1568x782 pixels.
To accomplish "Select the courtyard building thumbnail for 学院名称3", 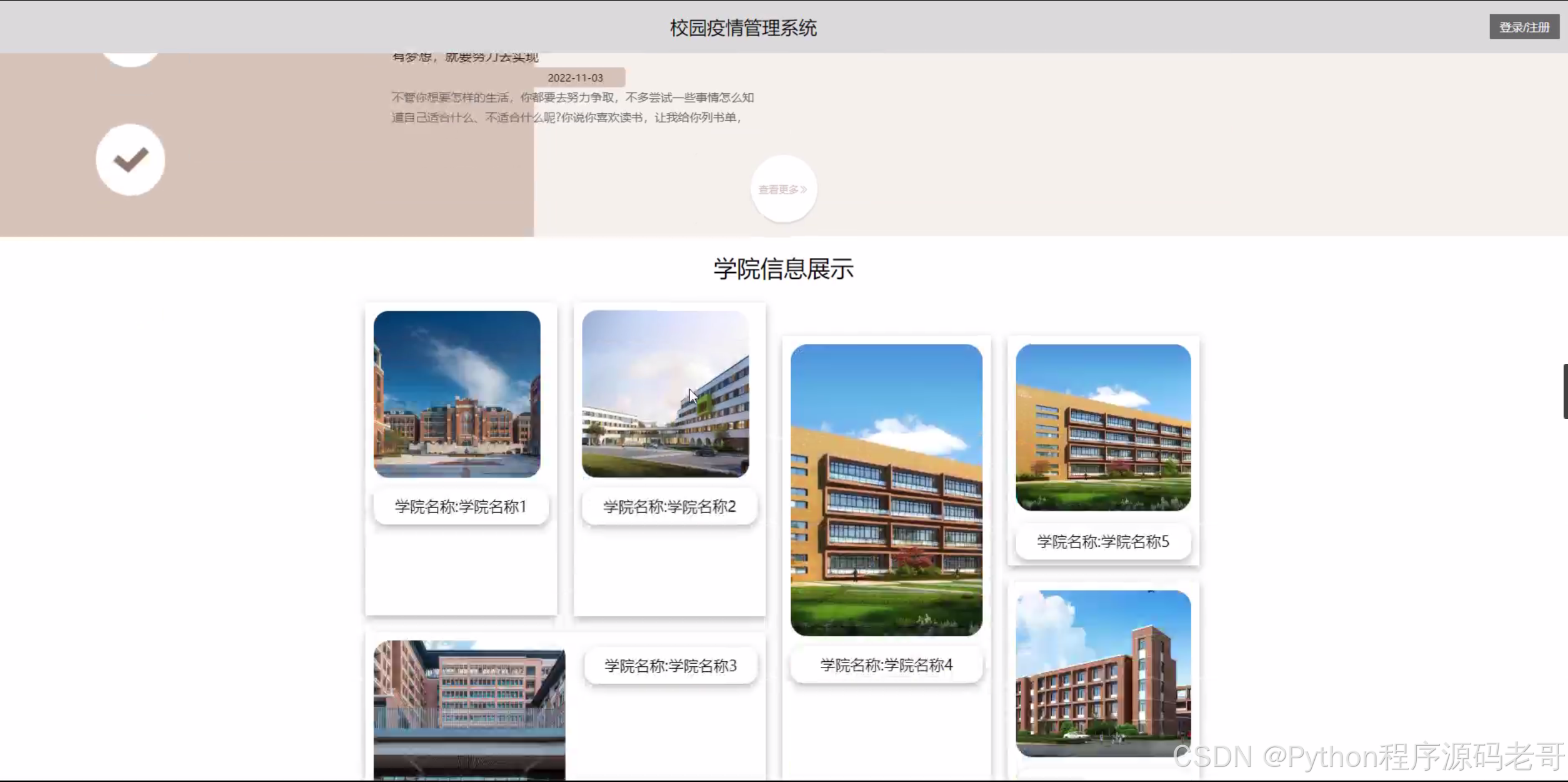I will pos(469,709).
